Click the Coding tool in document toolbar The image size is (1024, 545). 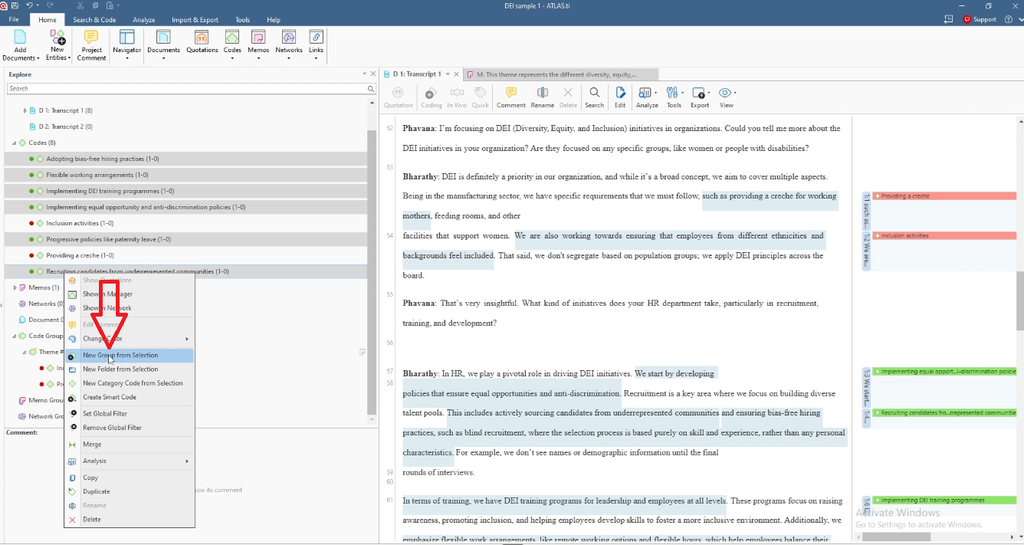click(x=430, y=97)
